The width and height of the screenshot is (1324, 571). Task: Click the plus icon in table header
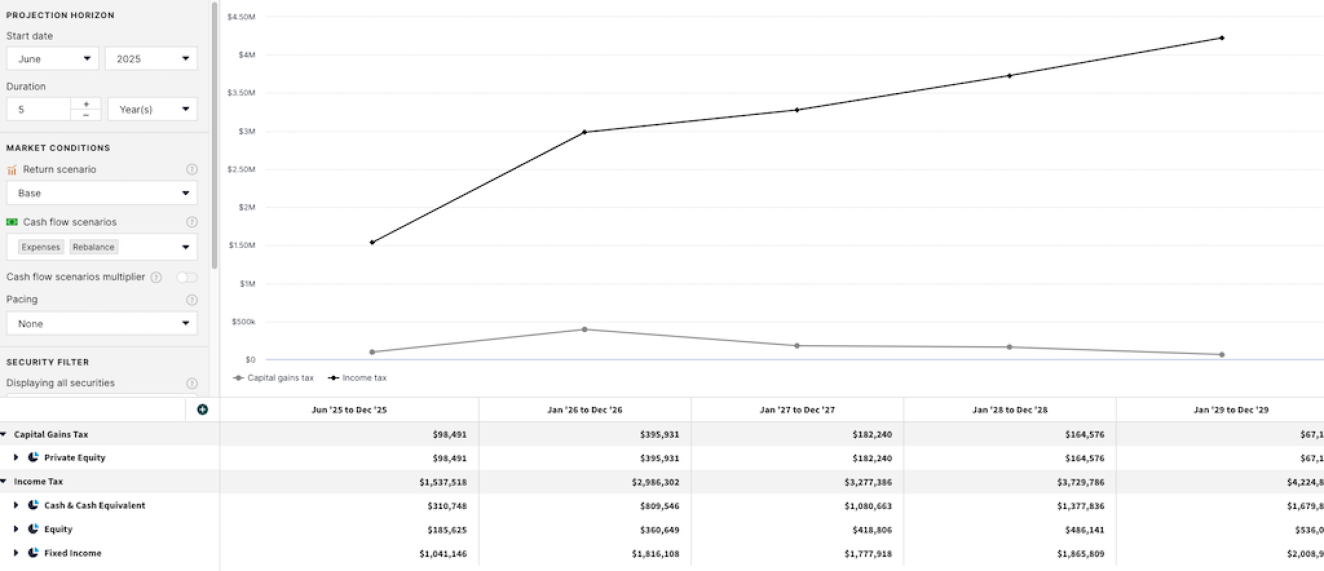(x=203, y=410)
